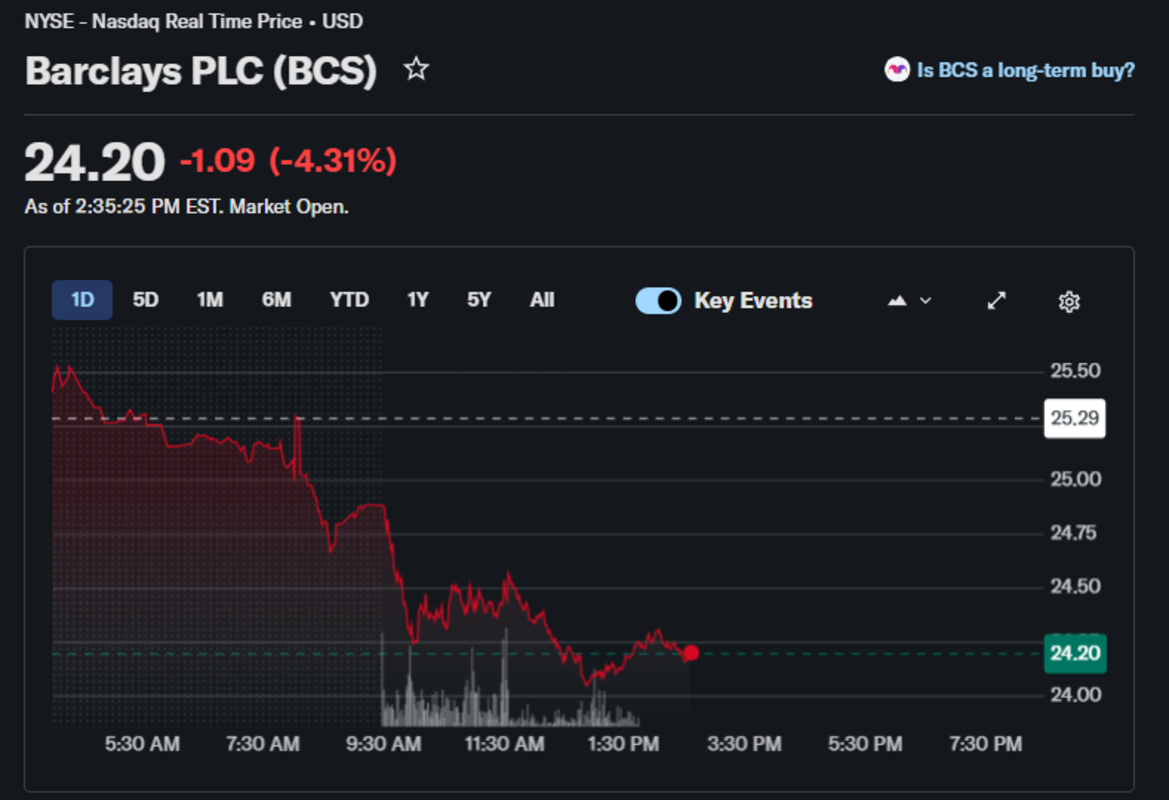Open chart type dropdown chevron
Viewport: 1169px width, 800px height.
[x=925, y=301]
